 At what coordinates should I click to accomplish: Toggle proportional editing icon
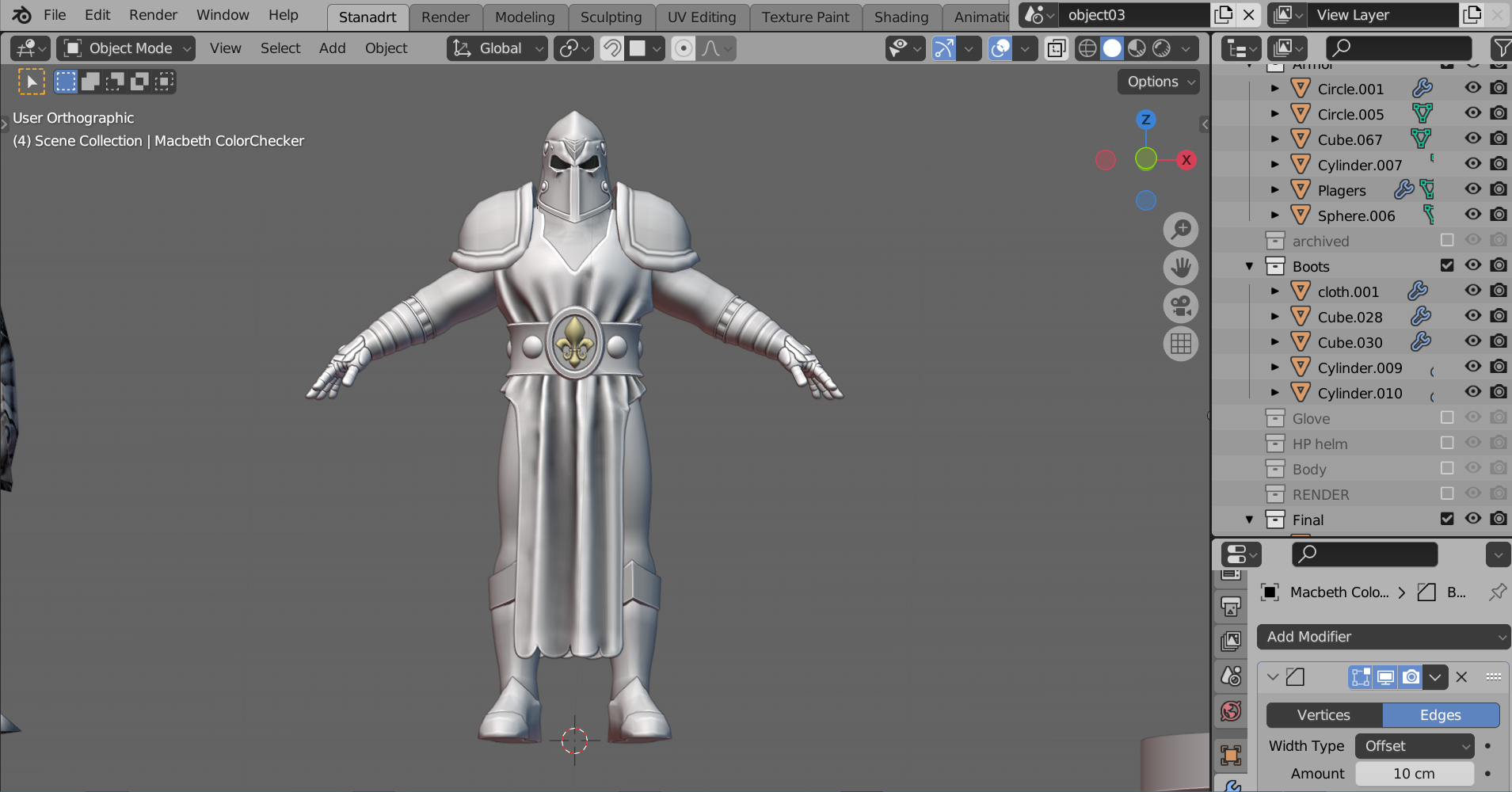click(x=683, y=49)
